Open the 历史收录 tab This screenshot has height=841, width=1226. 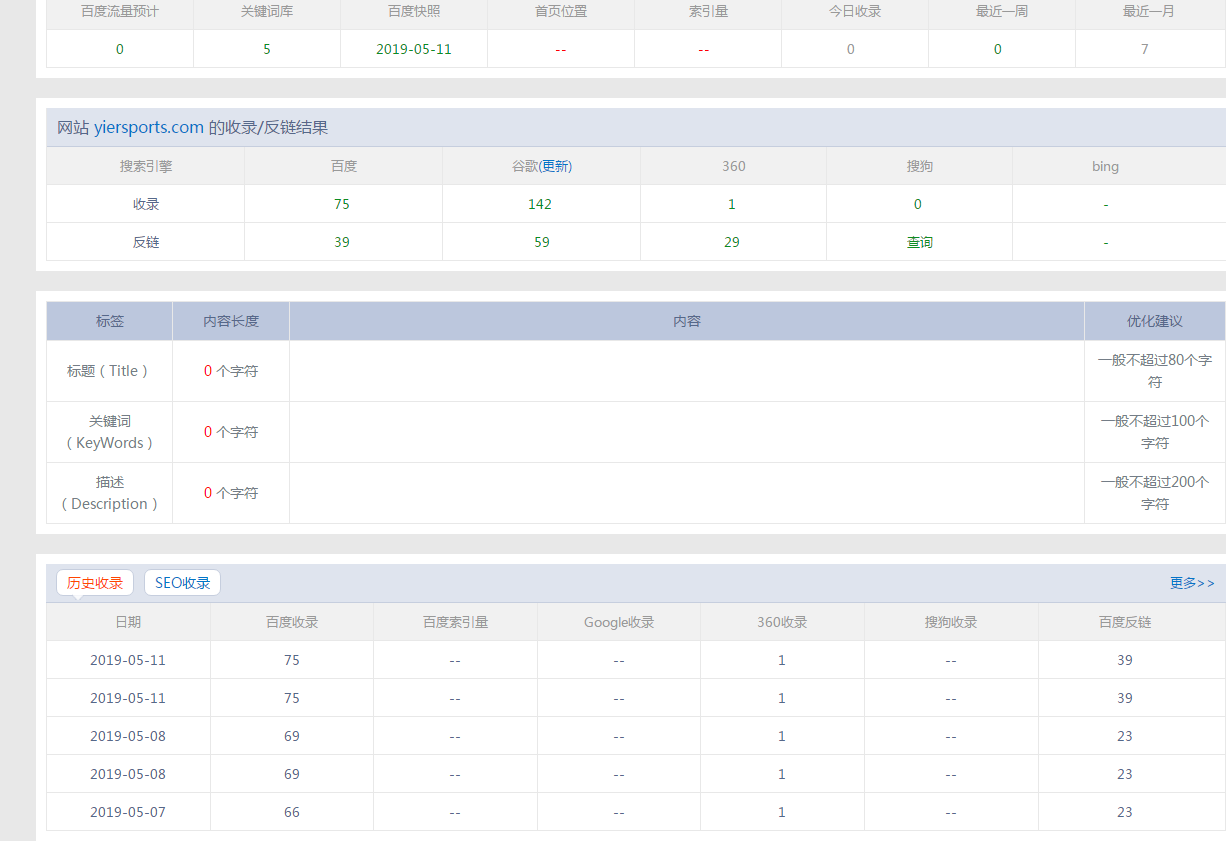coord(95,583)
